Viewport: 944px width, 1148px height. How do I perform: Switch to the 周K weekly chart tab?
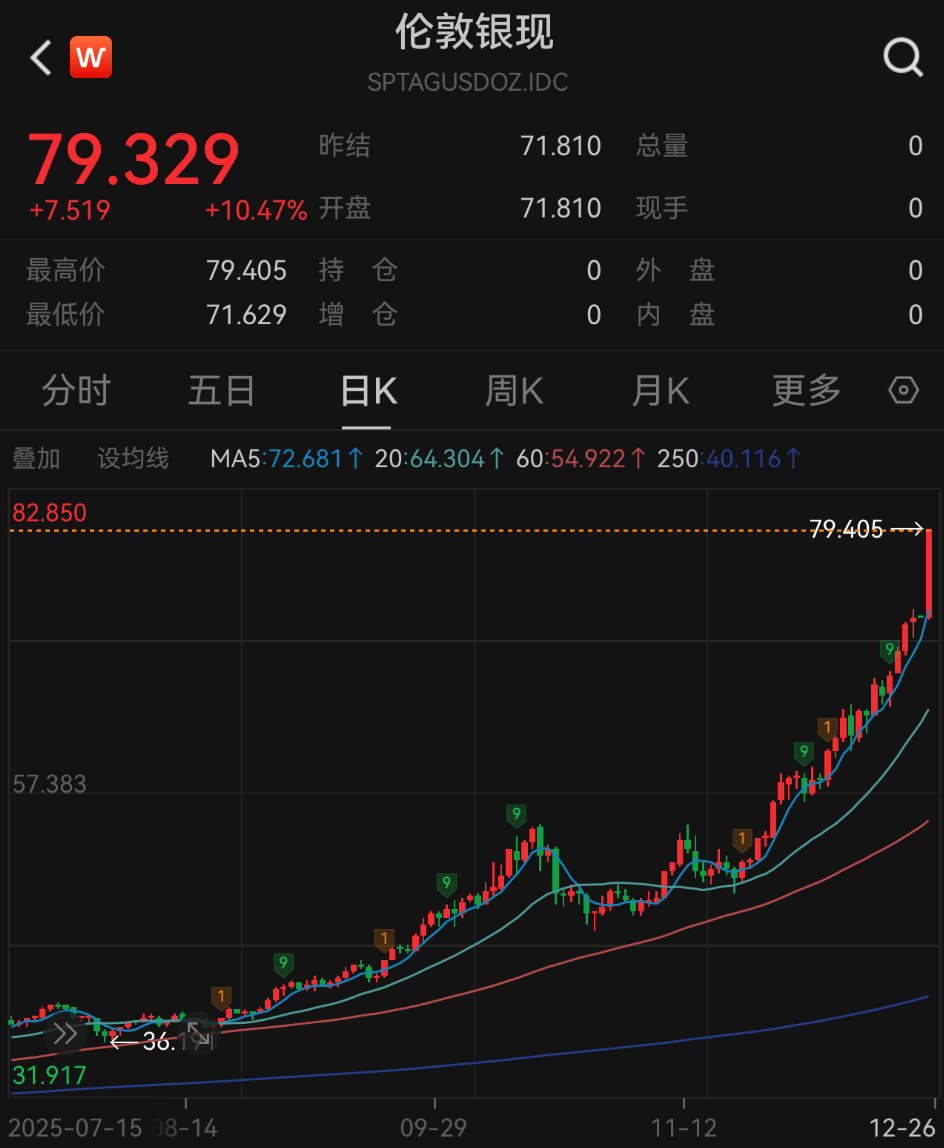pos(513,391)
